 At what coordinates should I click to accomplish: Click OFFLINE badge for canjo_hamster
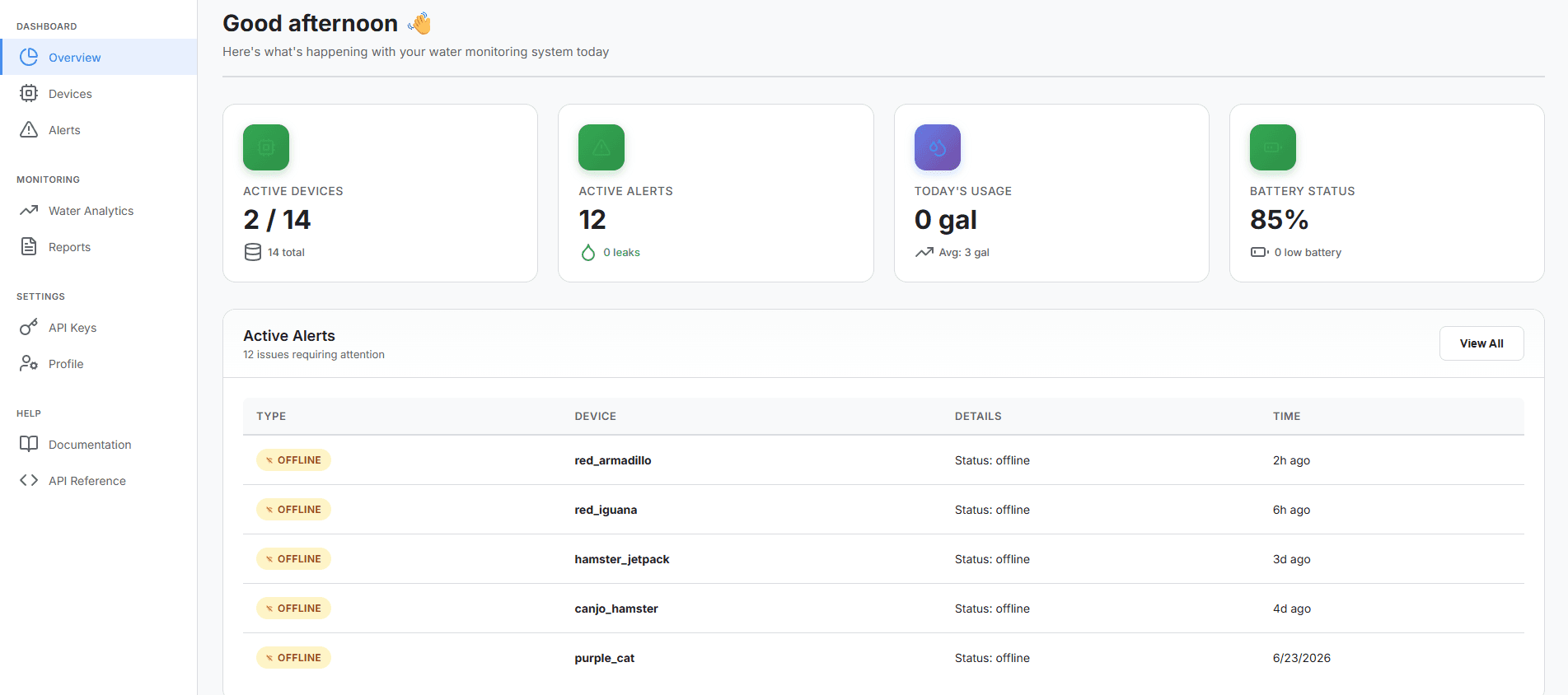(293, 608)
